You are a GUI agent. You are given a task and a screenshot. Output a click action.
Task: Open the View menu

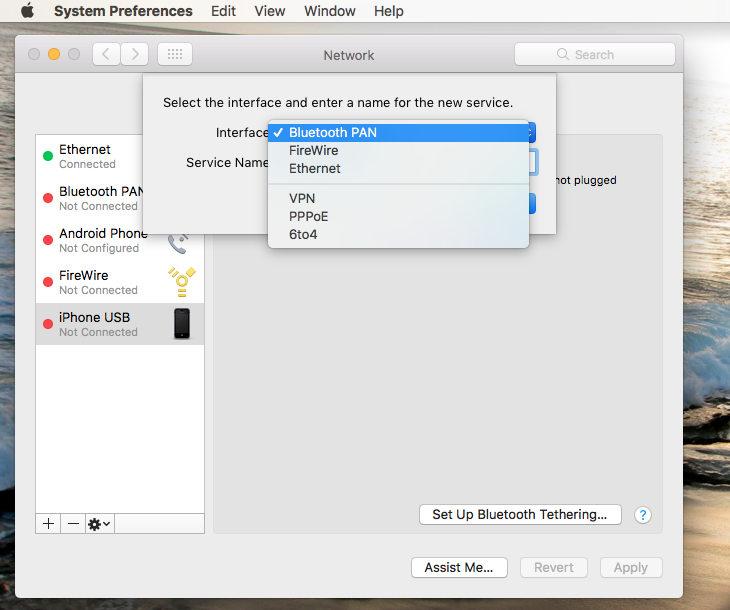point(270,11)
